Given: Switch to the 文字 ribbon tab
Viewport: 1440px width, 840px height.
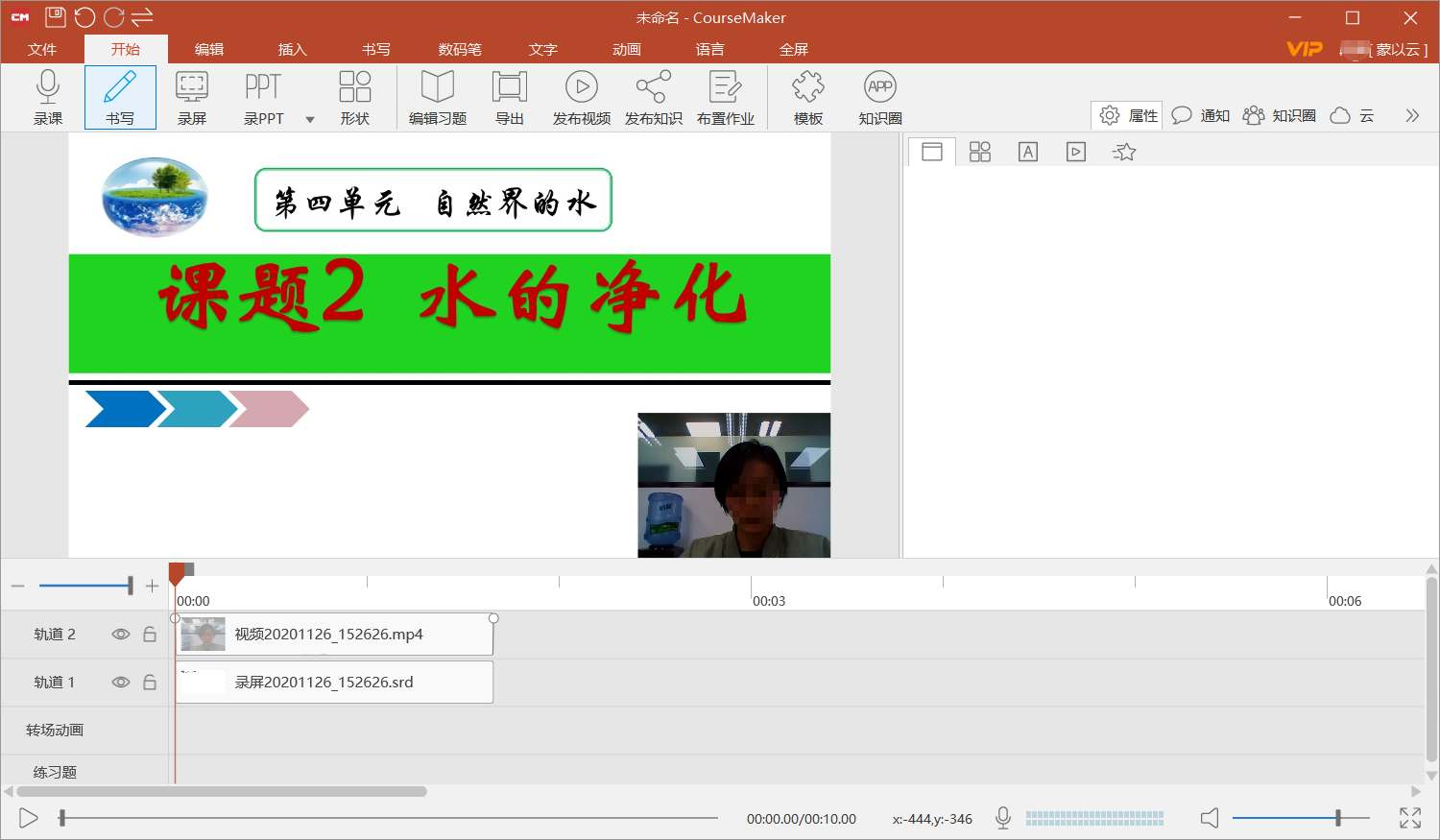Looking at the screenshot, I should [x=543, y=49].
